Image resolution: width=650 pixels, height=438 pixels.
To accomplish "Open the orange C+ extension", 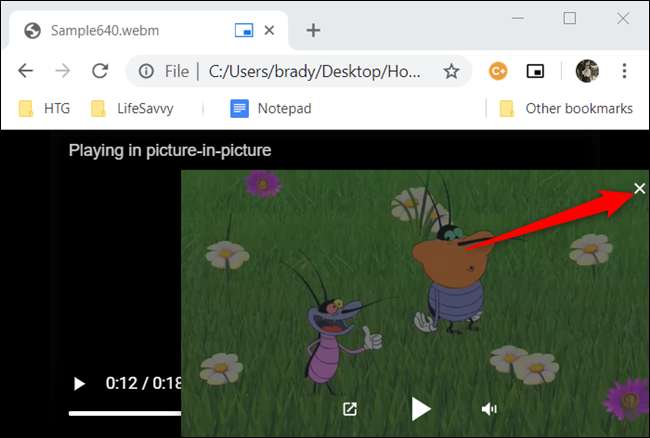I will click(x=497, y=71).
